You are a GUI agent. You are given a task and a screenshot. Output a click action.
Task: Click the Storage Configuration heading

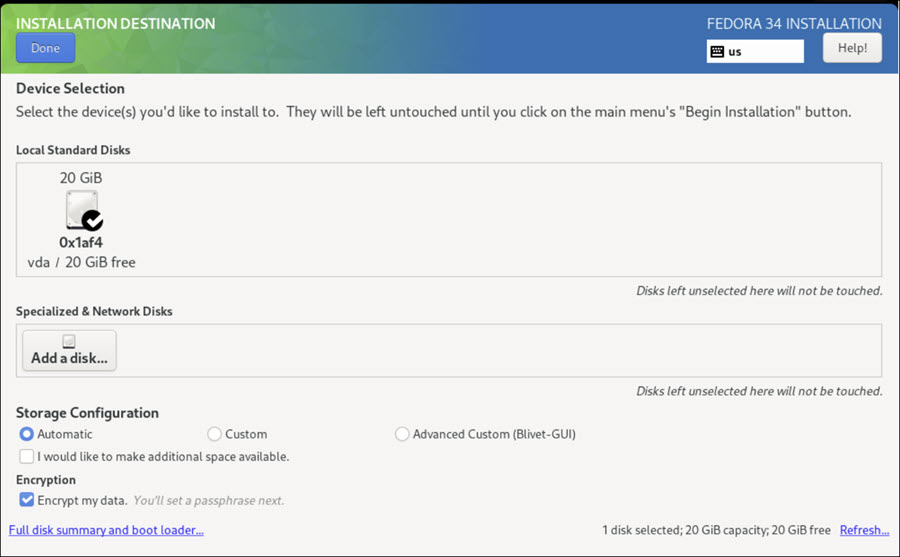click(87, 413)
